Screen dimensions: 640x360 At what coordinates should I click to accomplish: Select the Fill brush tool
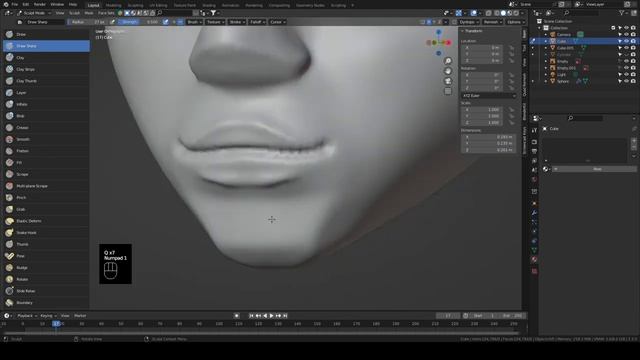(46, 162)
